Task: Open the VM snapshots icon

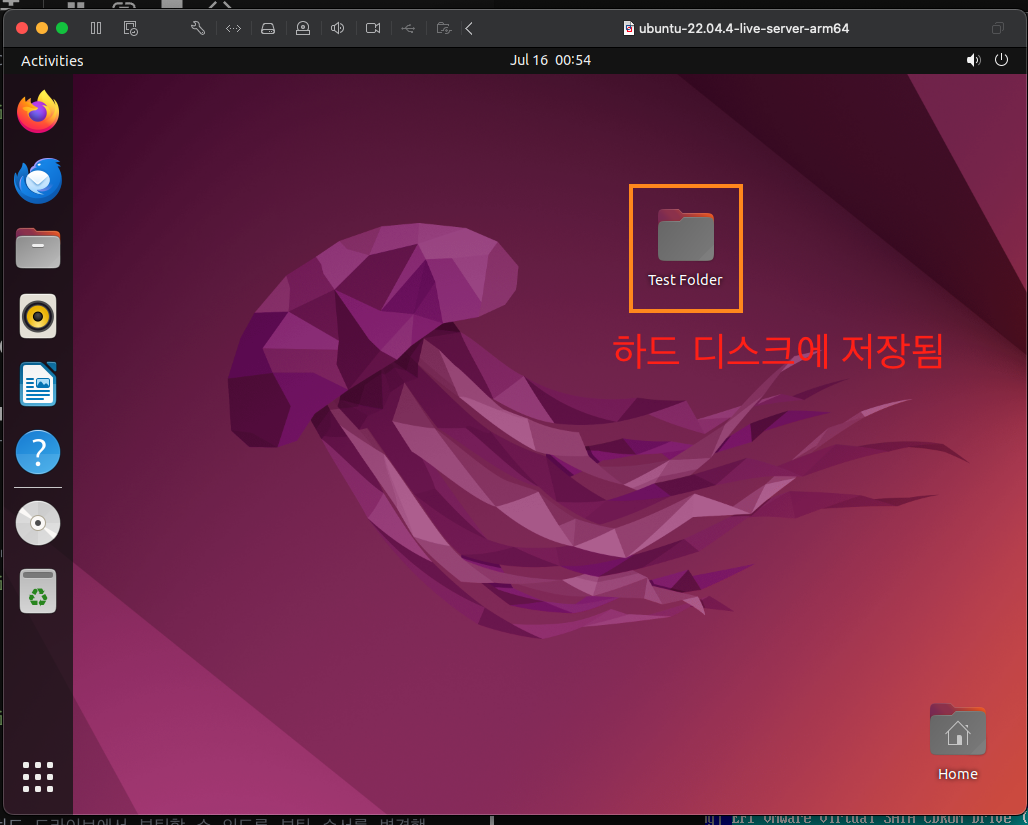Action: click(x=130, y=28)
